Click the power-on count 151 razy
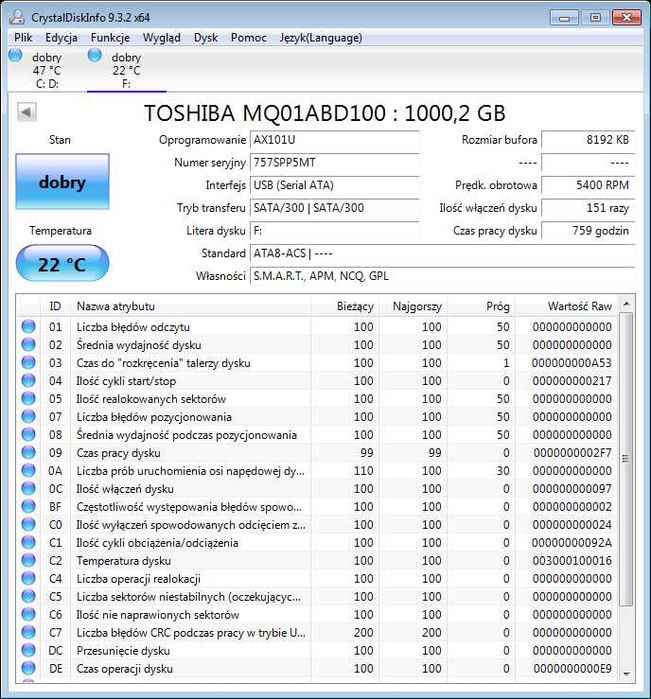 coord(588,208)
